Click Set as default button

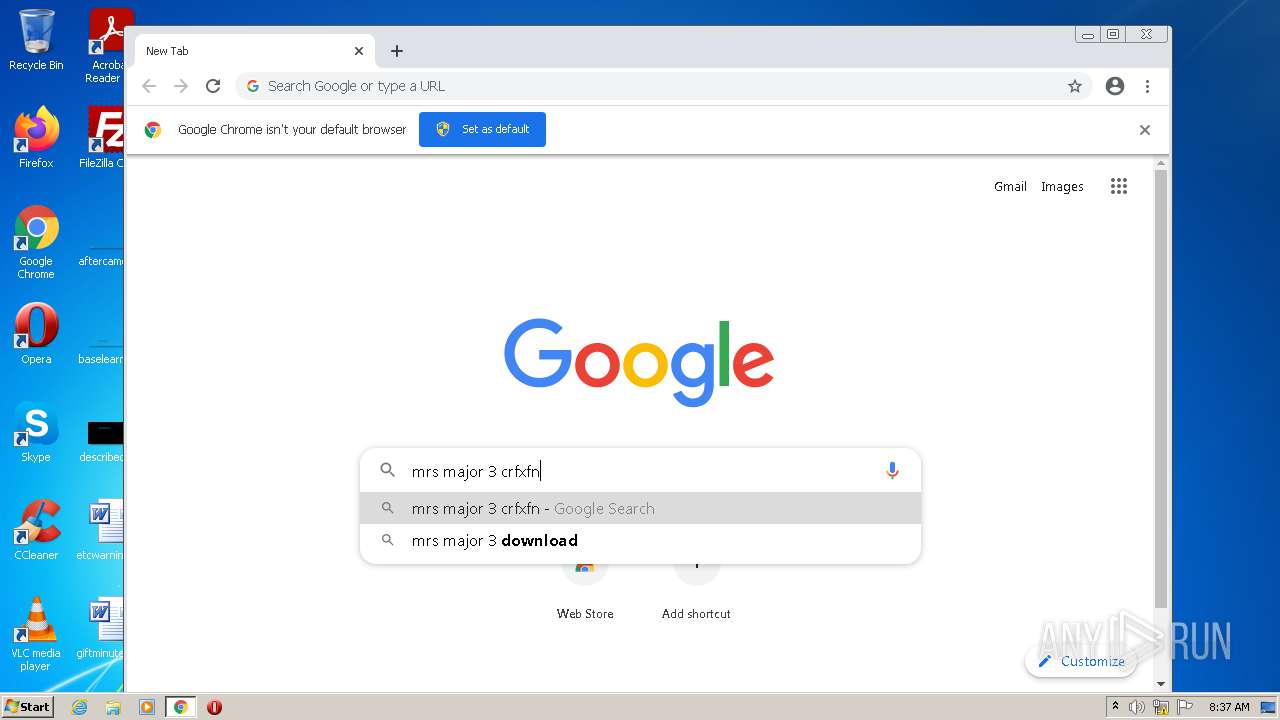pyautogui.click(x=482, y=129)
